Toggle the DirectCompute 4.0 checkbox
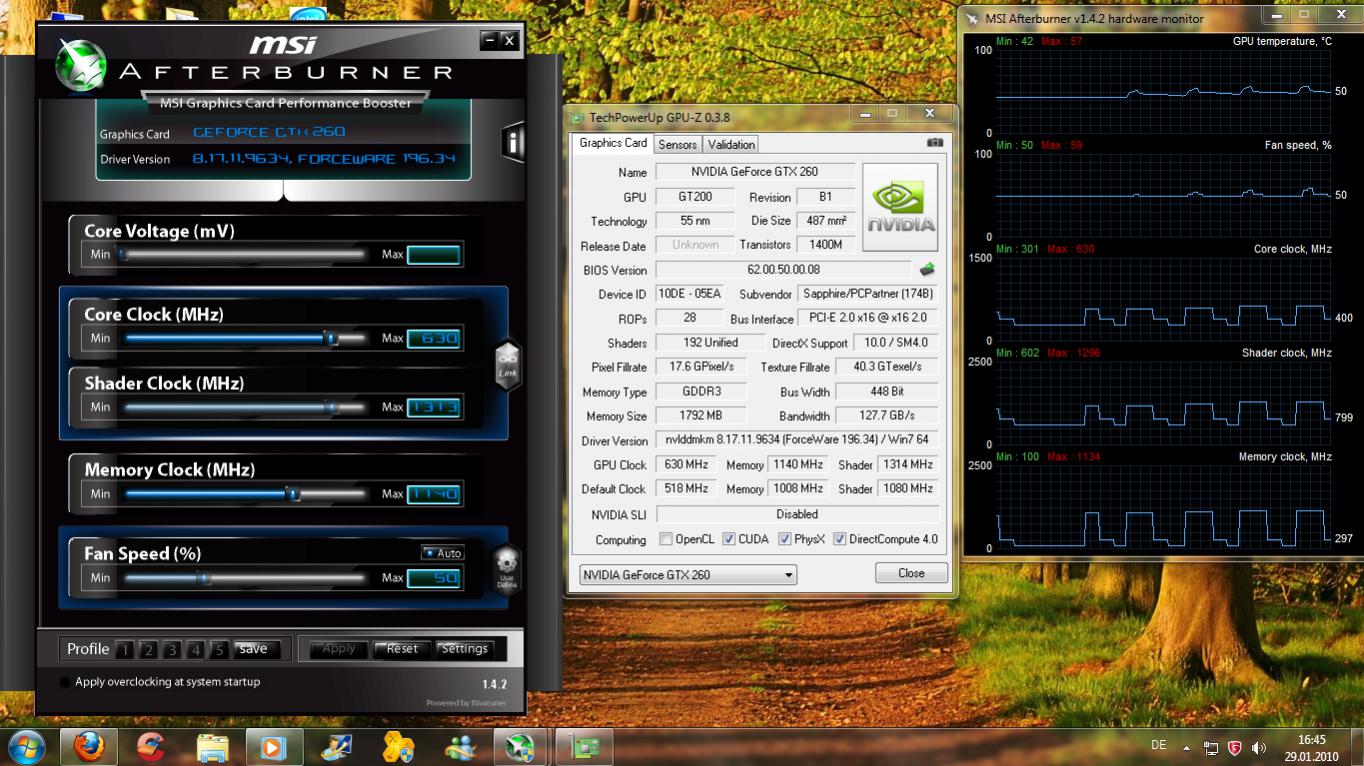The height and width of the screenshot is (766, 1364). 840,539
